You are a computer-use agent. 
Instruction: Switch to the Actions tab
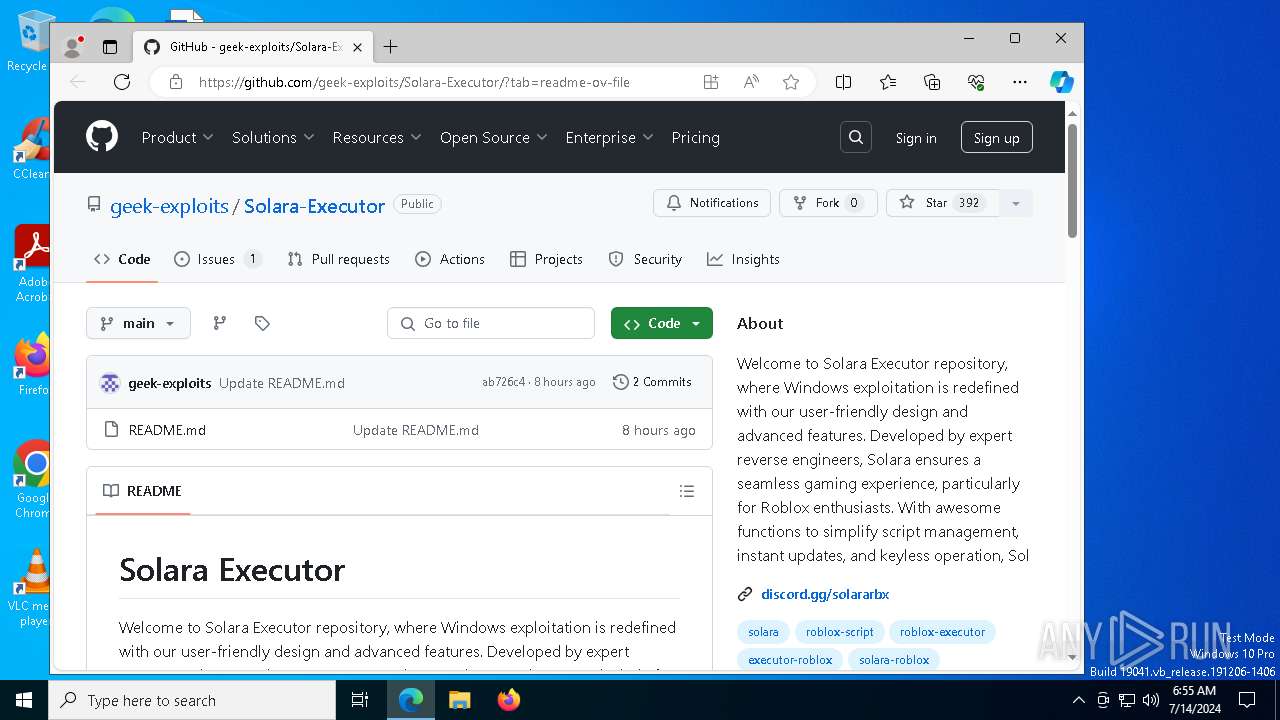[x=450, y=259]
